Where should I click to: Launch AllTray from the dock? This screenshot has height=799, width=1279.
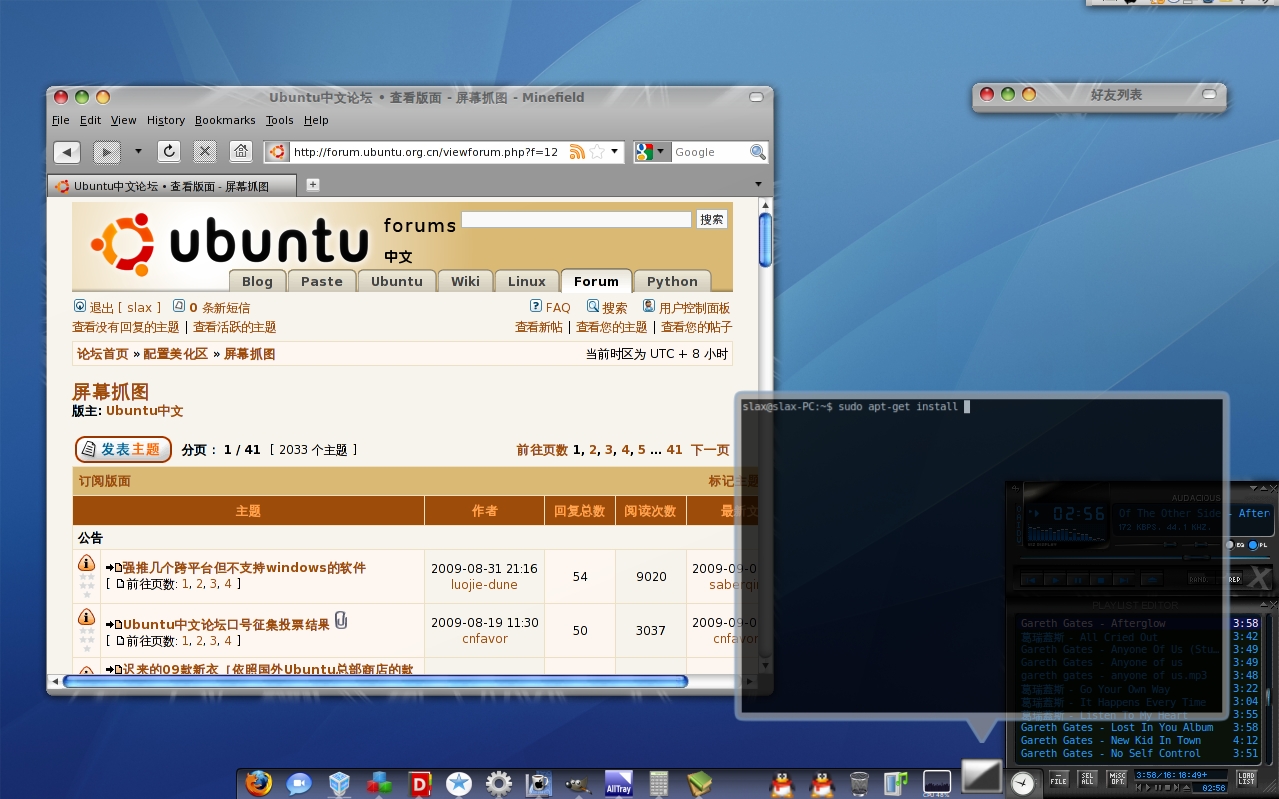619,783
